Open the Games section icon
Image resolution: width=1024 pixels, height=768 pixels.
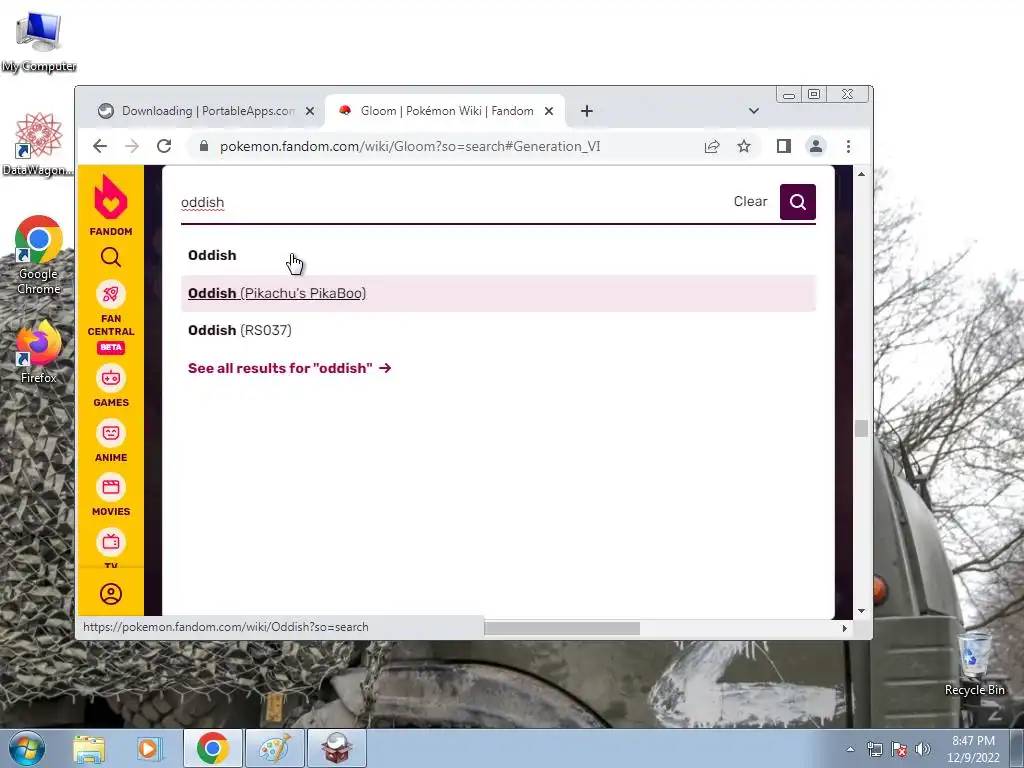coord(110,378)
